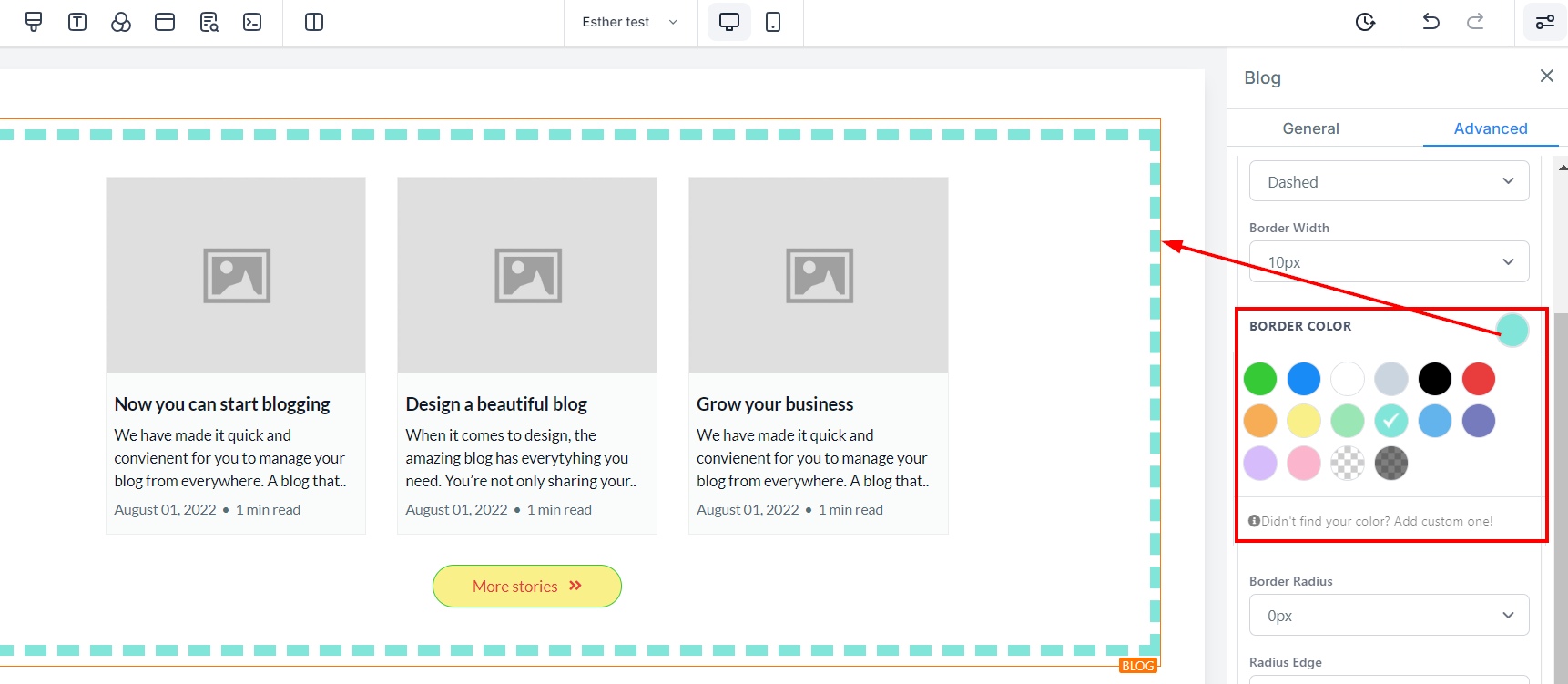Click the More stories button
This screenshot has height=684, width=1568.
(526, 587)
